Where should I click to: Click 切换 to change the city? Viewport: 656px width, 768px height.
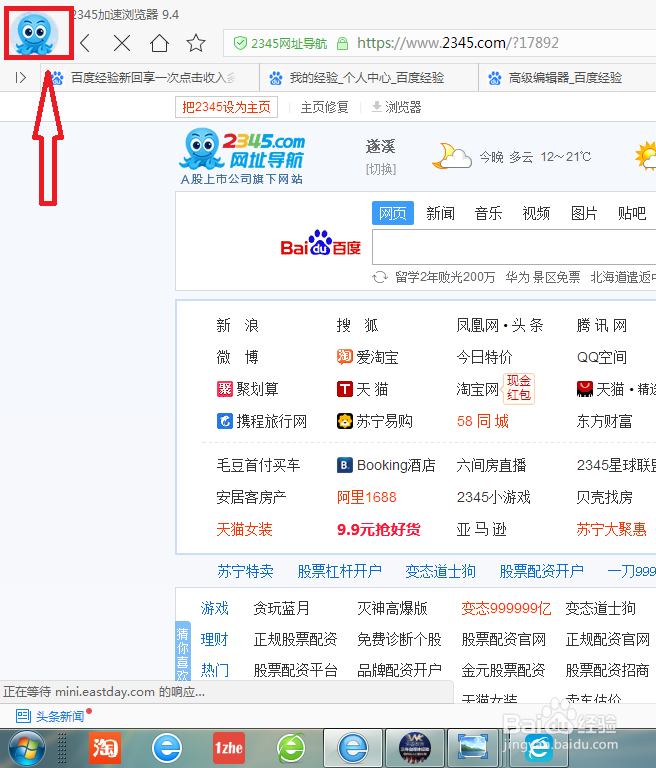381,169
